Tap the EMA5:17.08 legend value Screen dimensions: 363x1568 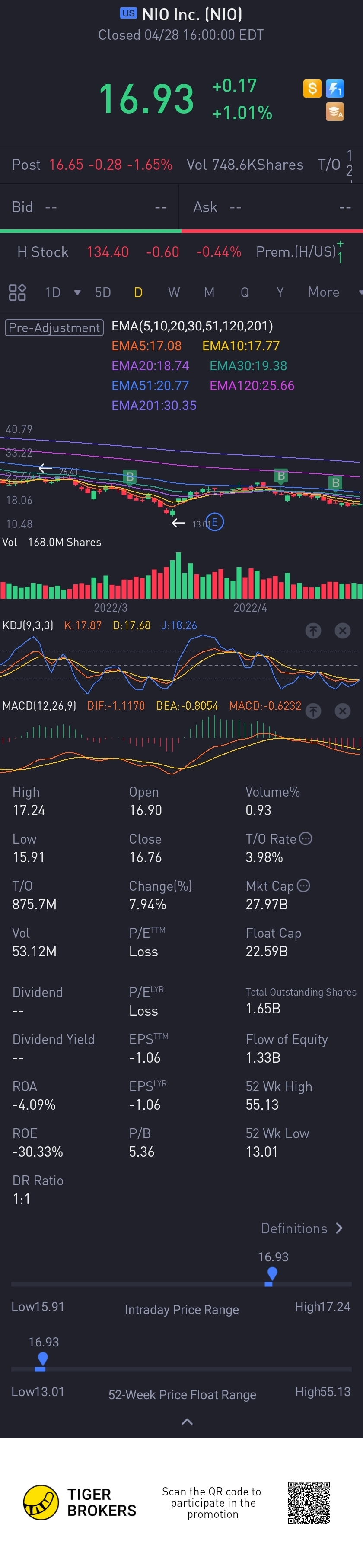tap(146, 346)
